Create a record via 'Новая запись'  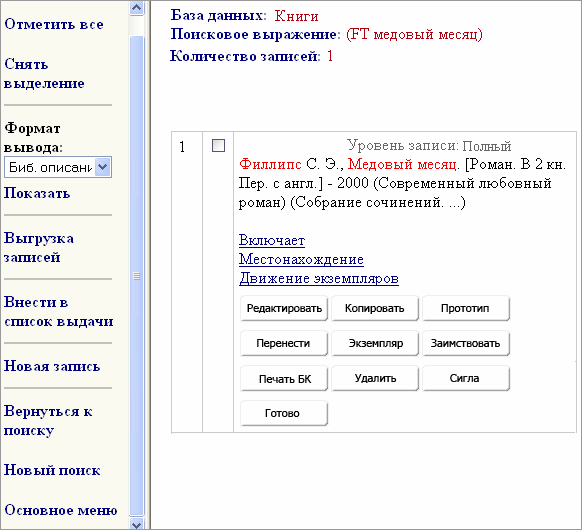[52, 366]
